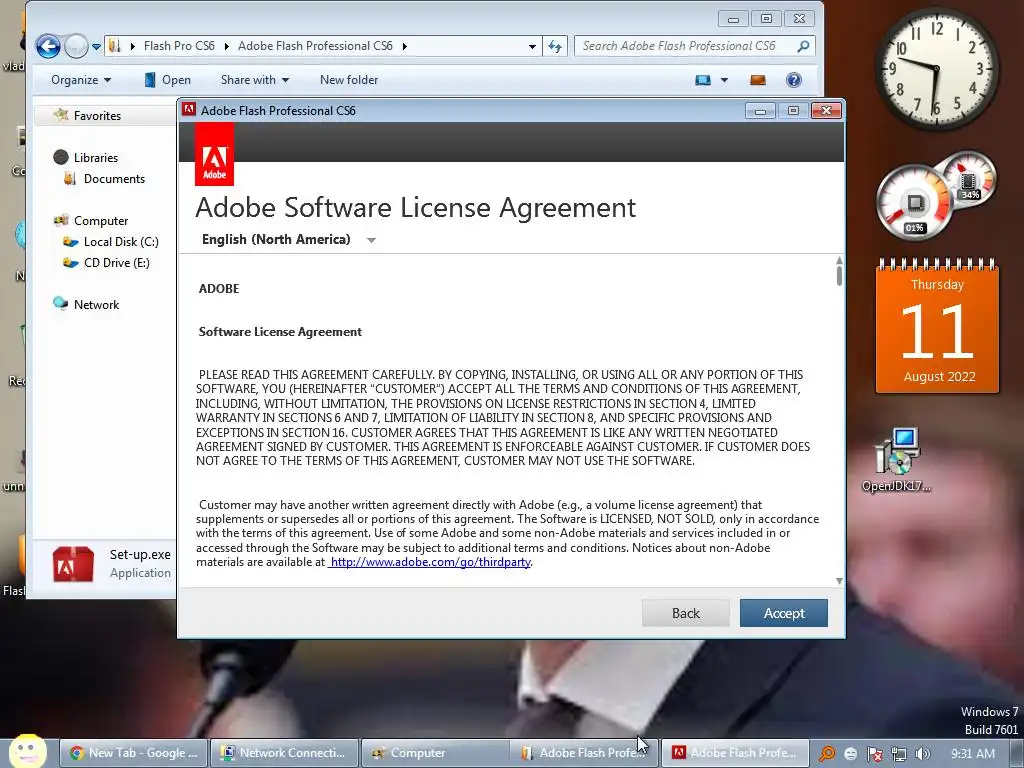Switch to Adobe Flash installer taskbar button

coord(735,753)
